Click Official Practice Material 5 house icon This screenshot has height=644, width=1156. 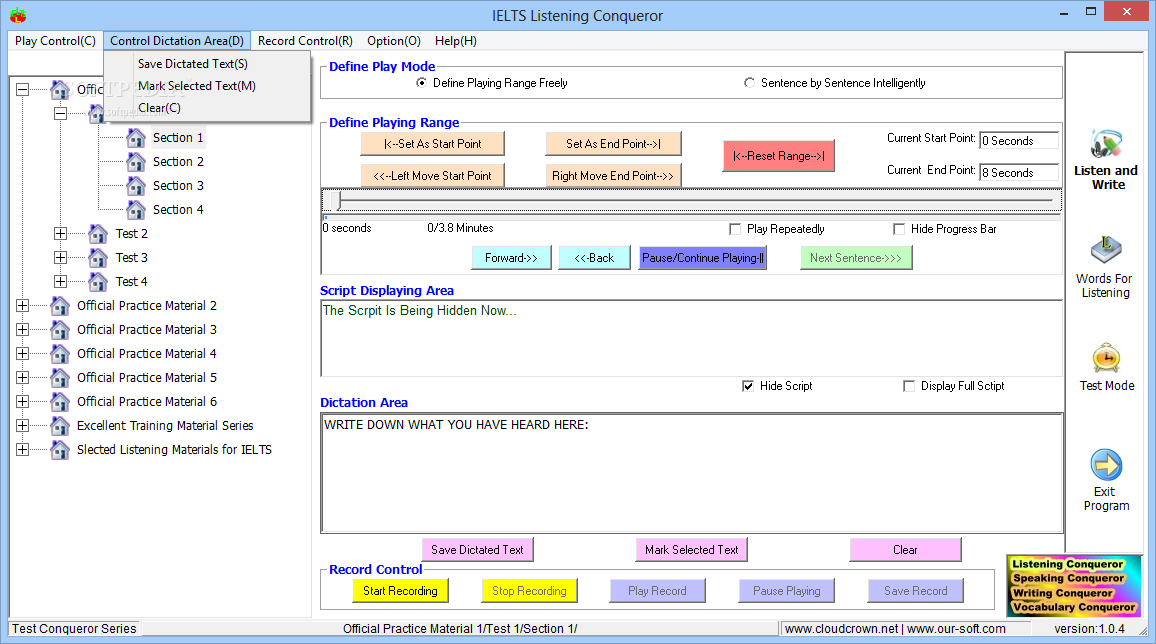(60, 377)
